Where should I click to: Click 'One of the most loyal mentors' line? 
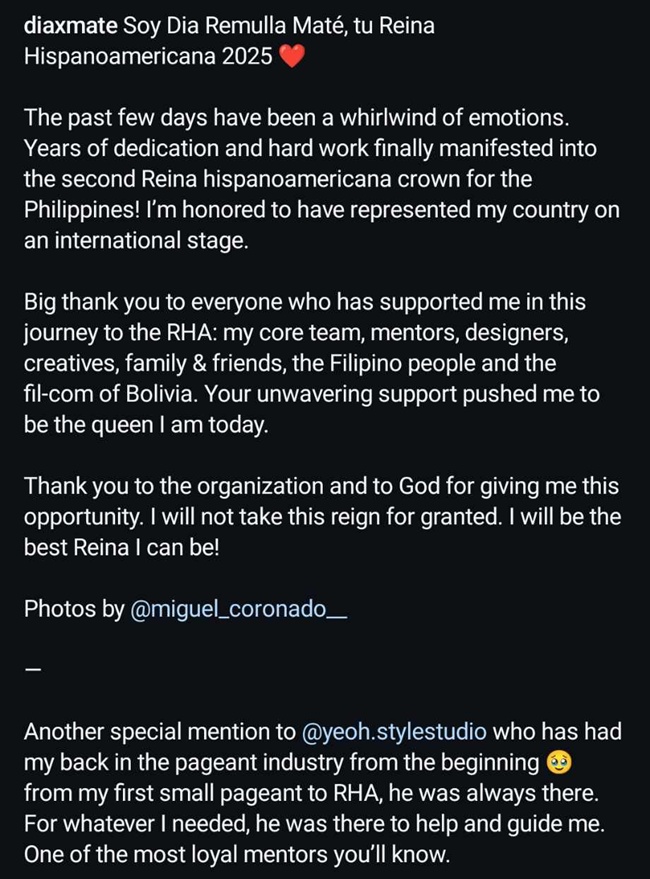(x=236, y=855)
